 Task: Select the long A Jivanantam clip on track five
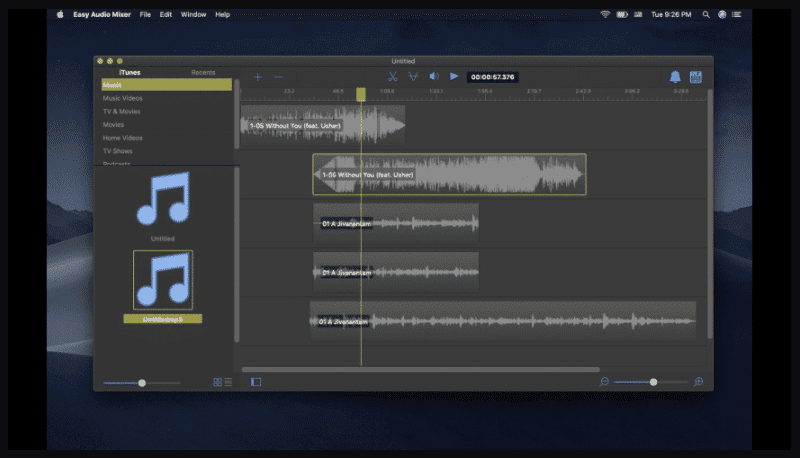click(x=503, y=321)
